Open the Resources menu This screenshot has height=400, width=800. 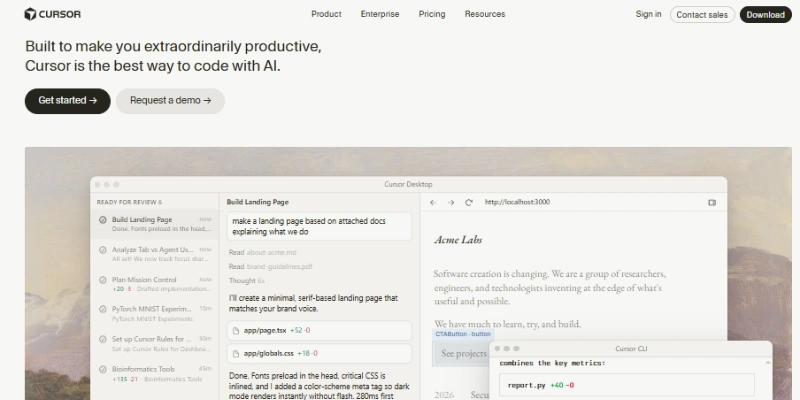485,14
